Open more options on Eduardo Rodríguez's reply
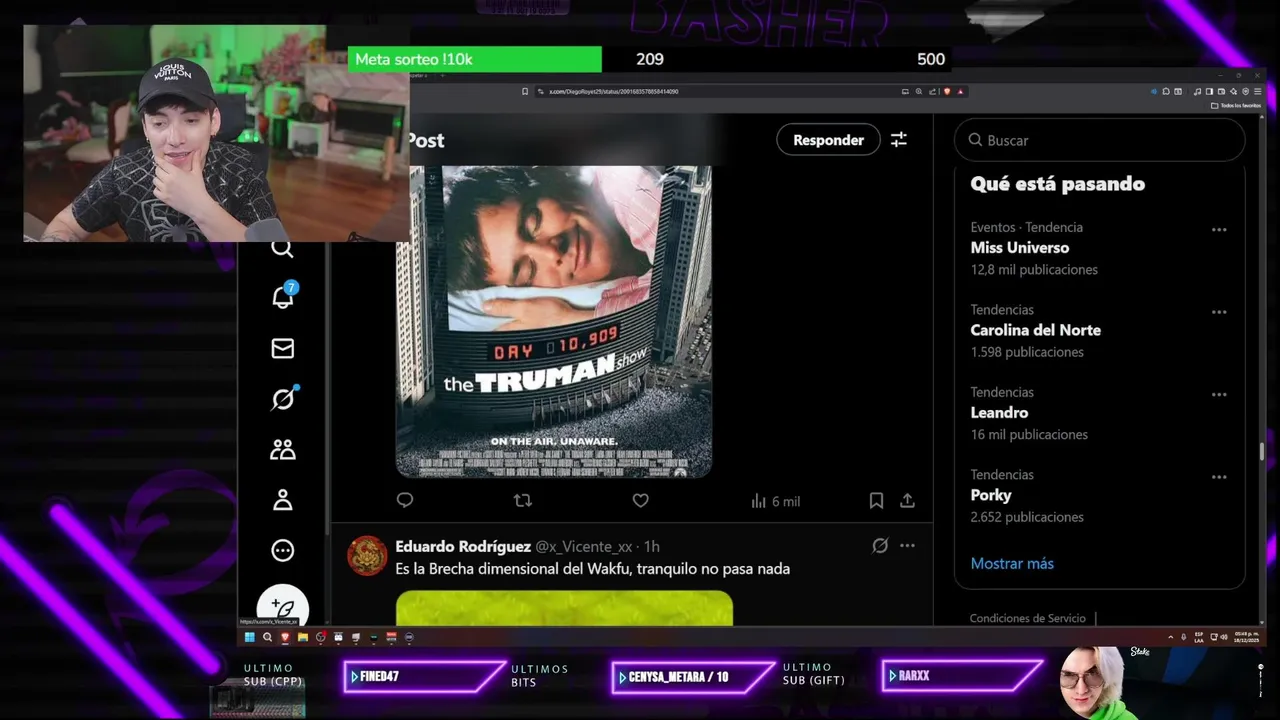This screenshot has height=720, width=1280. 907,546
